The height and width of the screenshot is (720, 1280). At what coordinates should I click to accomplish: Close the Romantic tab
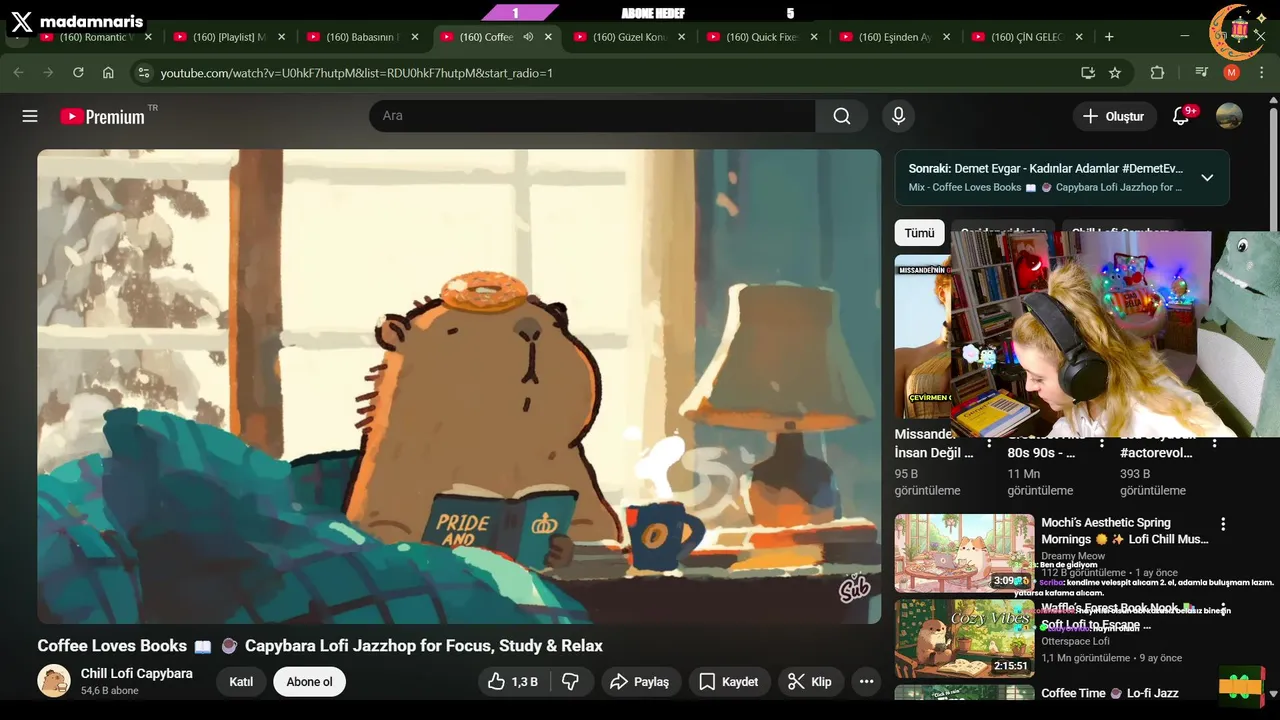148,37
